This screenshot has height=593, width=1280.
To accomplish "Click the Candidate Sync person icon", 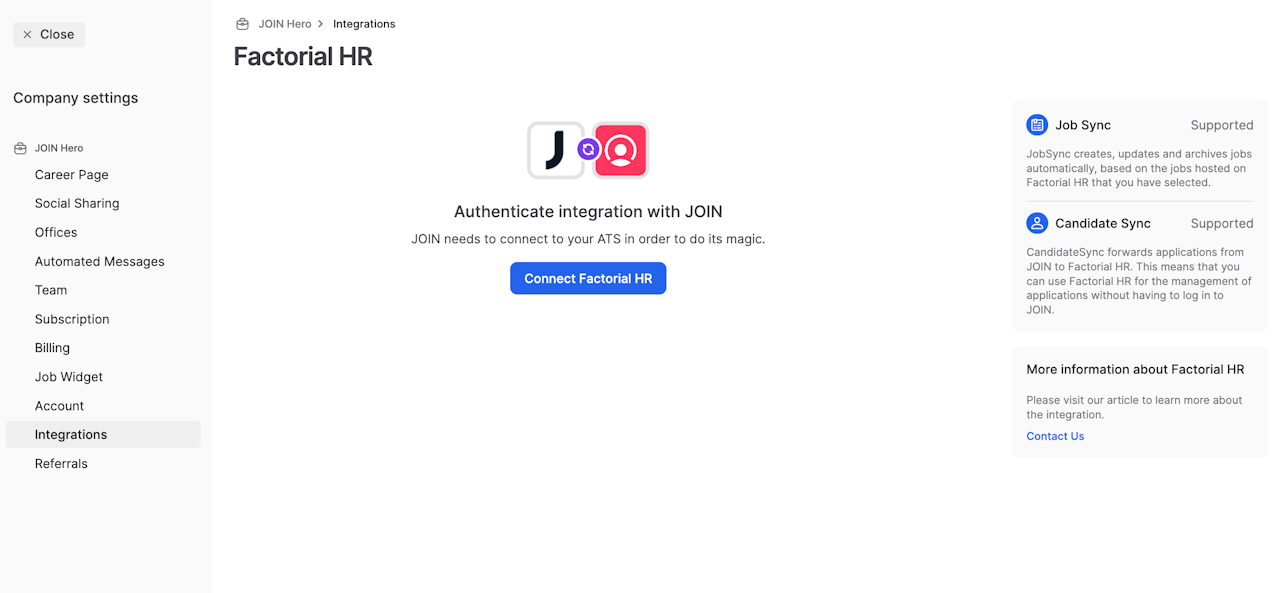I will point(1037,223).
